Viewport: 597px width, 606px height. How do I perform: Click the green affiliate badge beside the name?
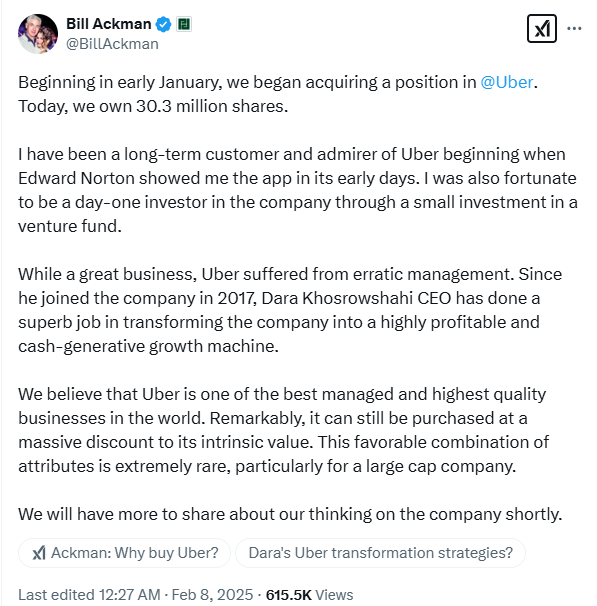coord(184,24)
